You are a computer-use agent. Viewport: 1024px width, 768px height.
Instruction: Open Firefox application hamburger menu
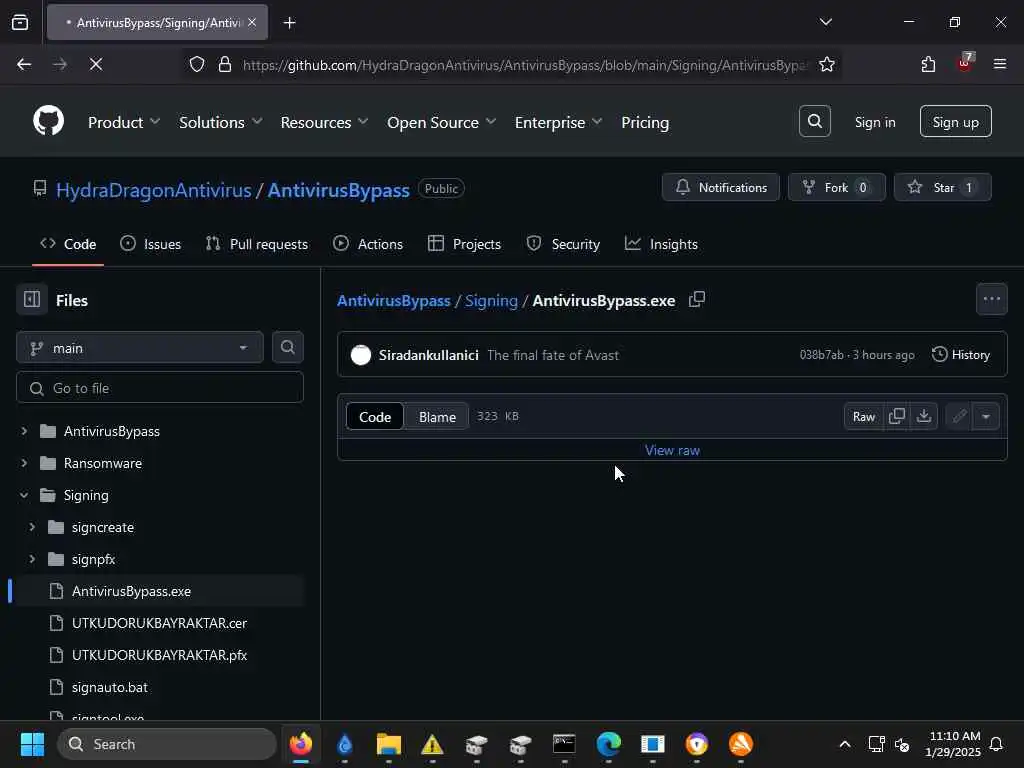click(x=999, y=64)
